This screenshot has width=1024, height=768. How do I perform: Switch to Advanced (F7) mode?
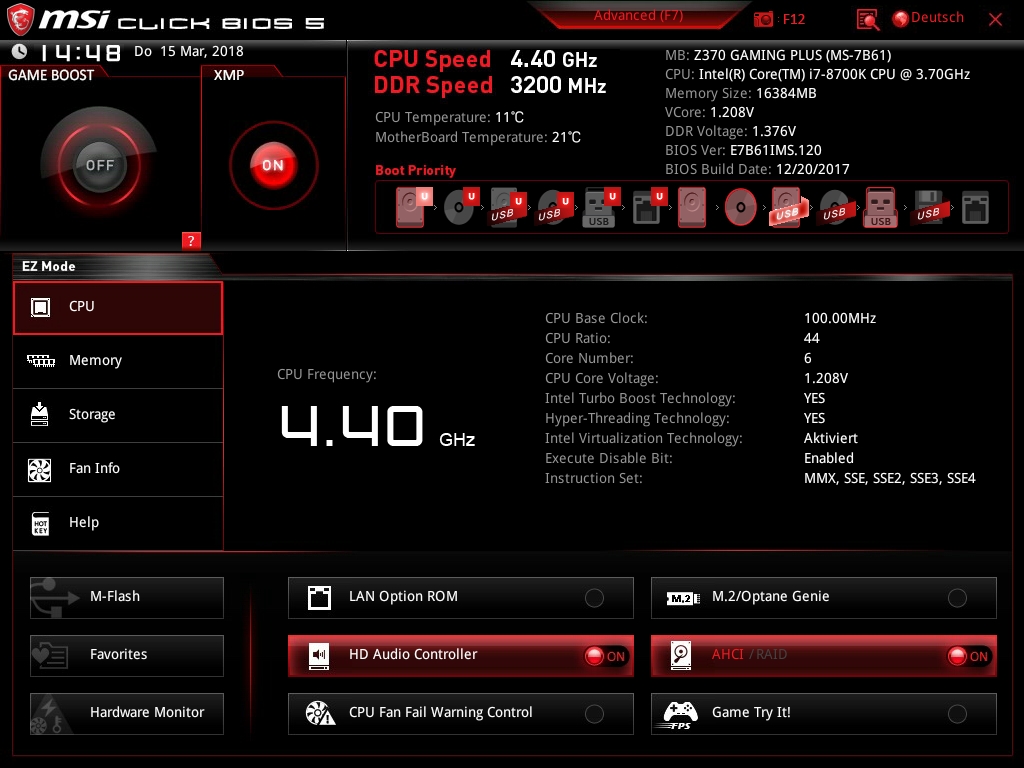click(638, 16)
